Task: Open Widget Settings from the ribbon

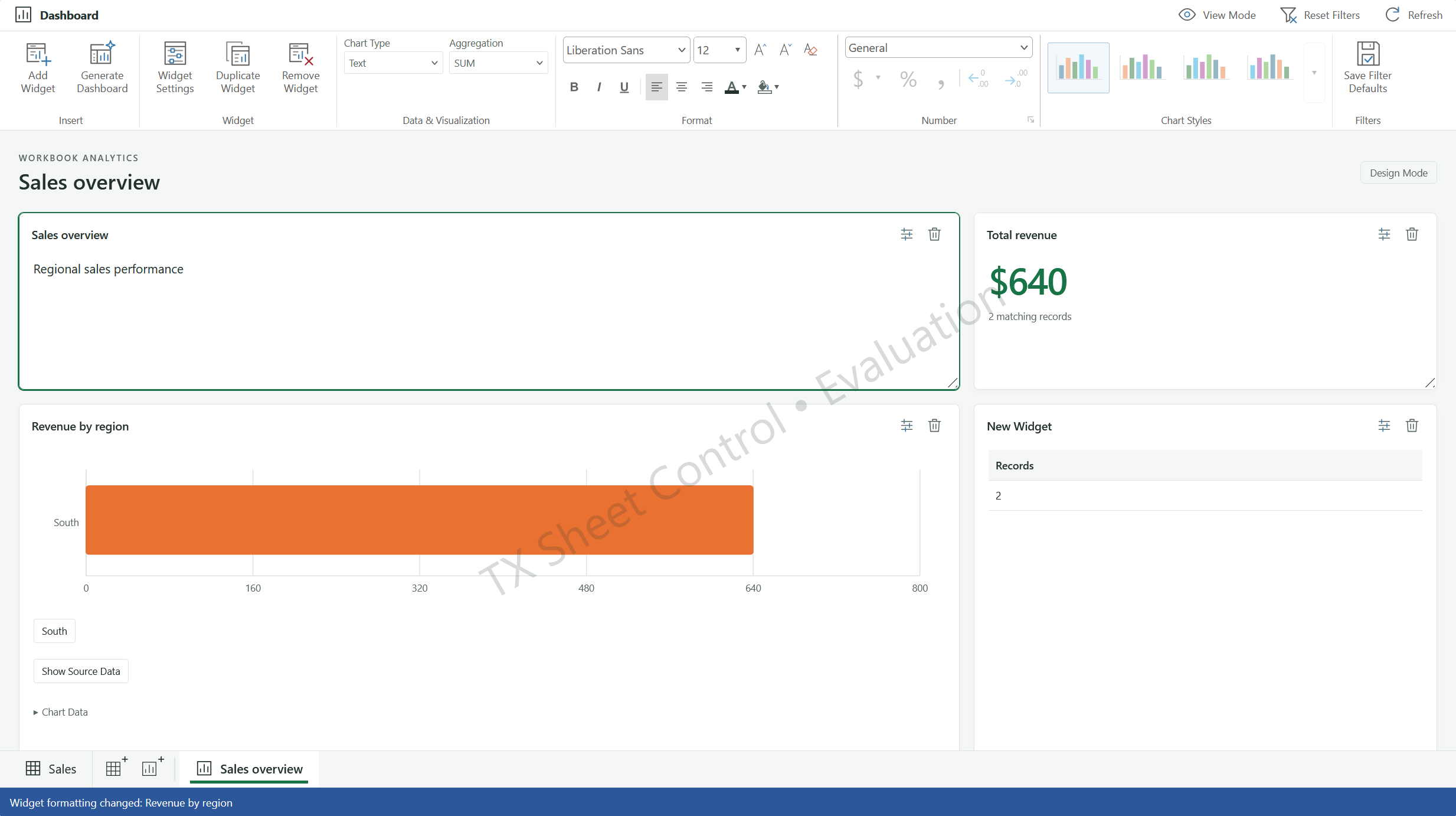Action: click(x=175, y=67)
